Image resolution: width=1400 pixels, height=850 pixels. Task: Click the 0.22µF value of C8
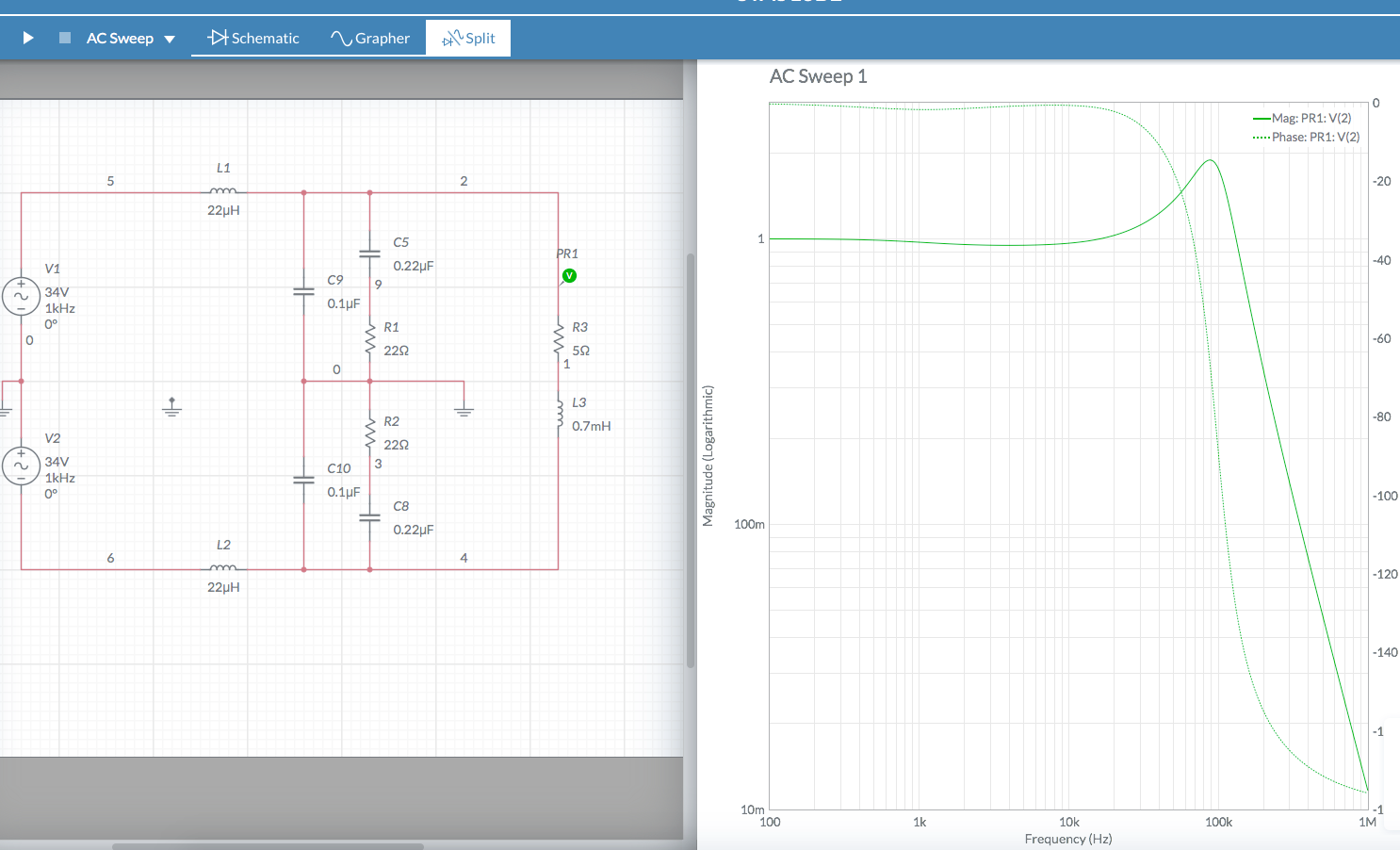[x=414, y=530]
